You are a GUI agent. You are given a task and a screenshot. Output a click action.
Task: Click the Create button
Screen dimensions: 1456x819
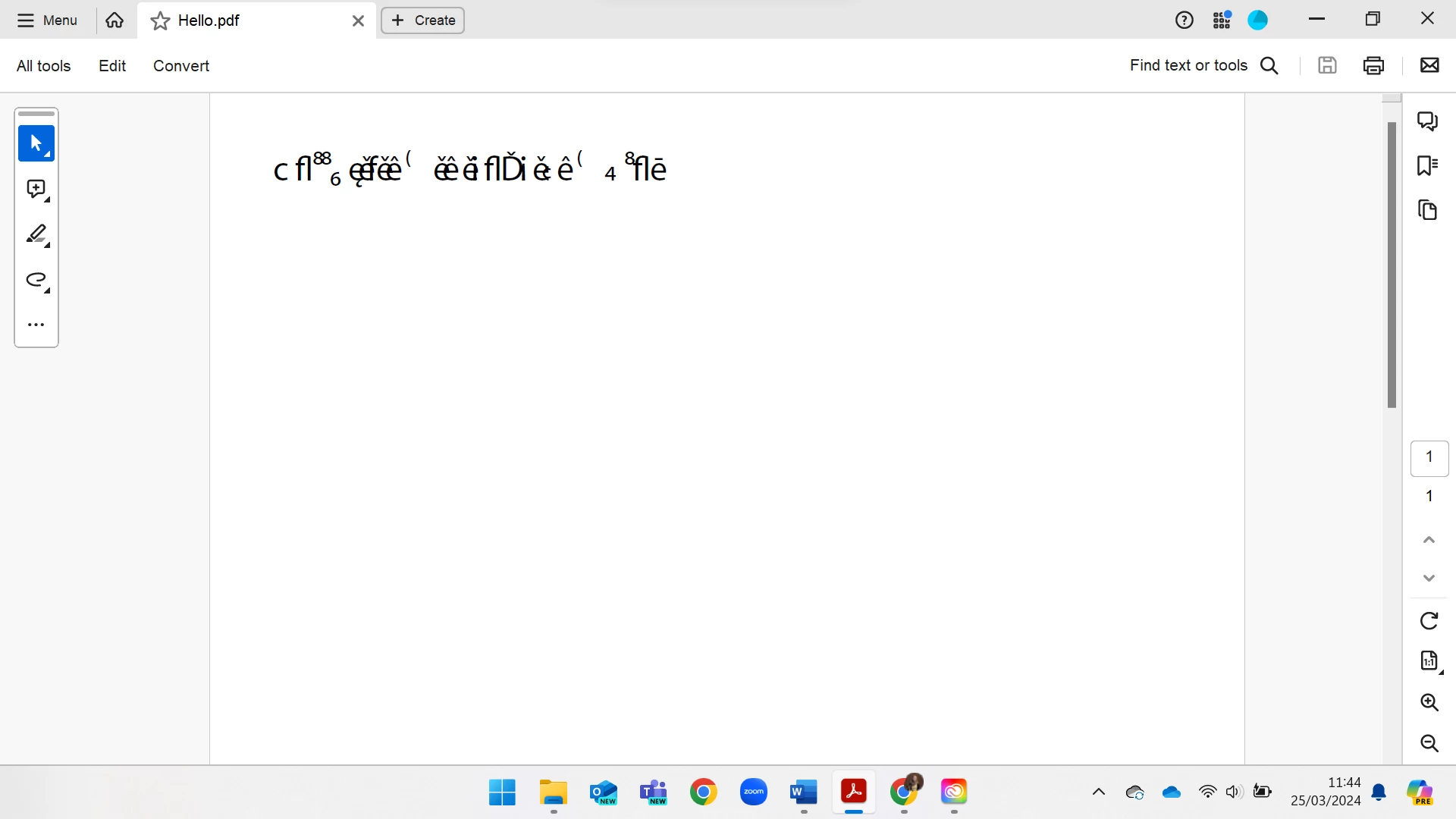422,20
